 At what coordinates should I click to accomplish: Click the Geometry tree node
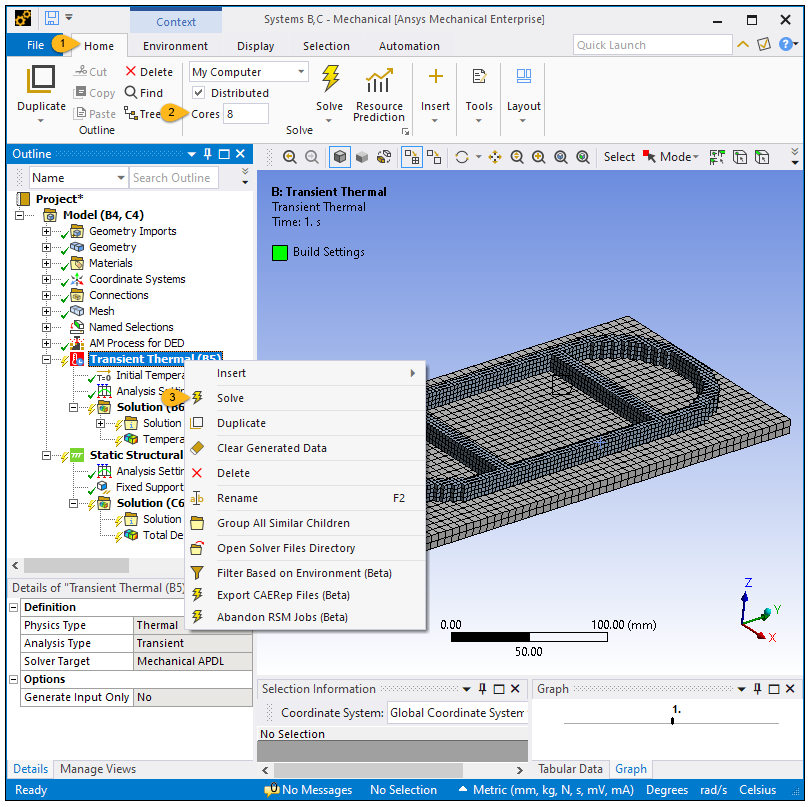coord(113,247)
